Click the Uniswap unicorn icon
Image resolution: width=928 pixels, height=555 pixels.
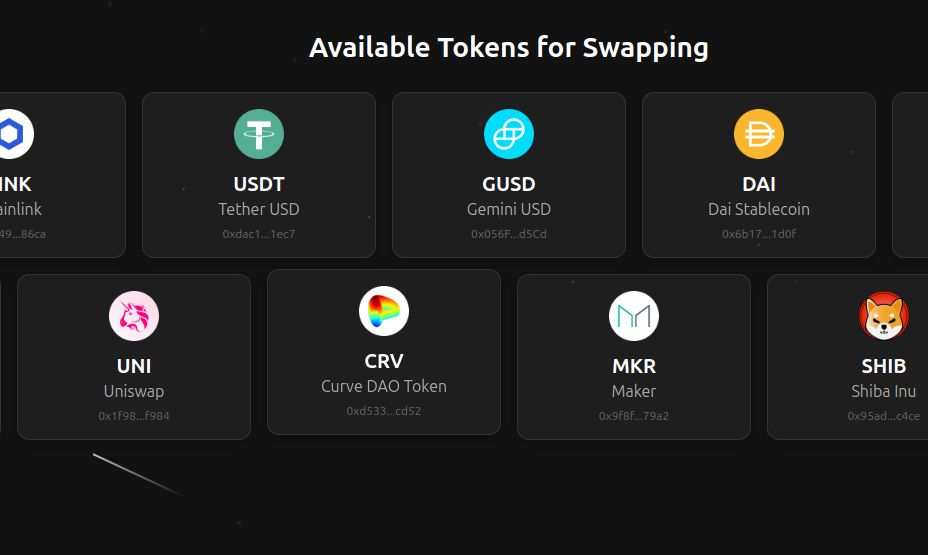[134, 316]
